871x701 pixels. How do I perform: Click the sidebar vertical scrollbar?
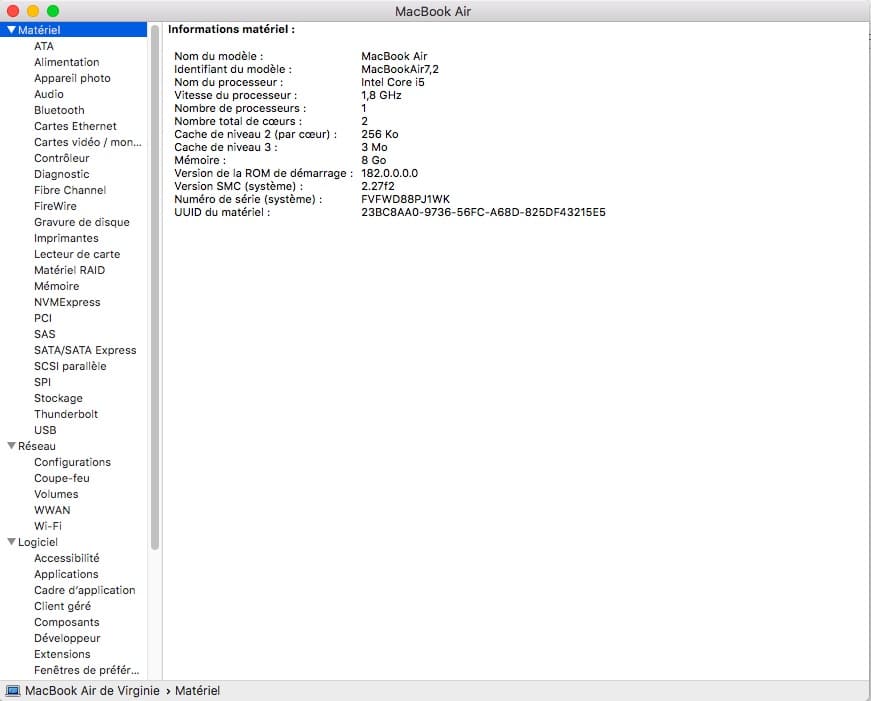click(x=154, y=287)
